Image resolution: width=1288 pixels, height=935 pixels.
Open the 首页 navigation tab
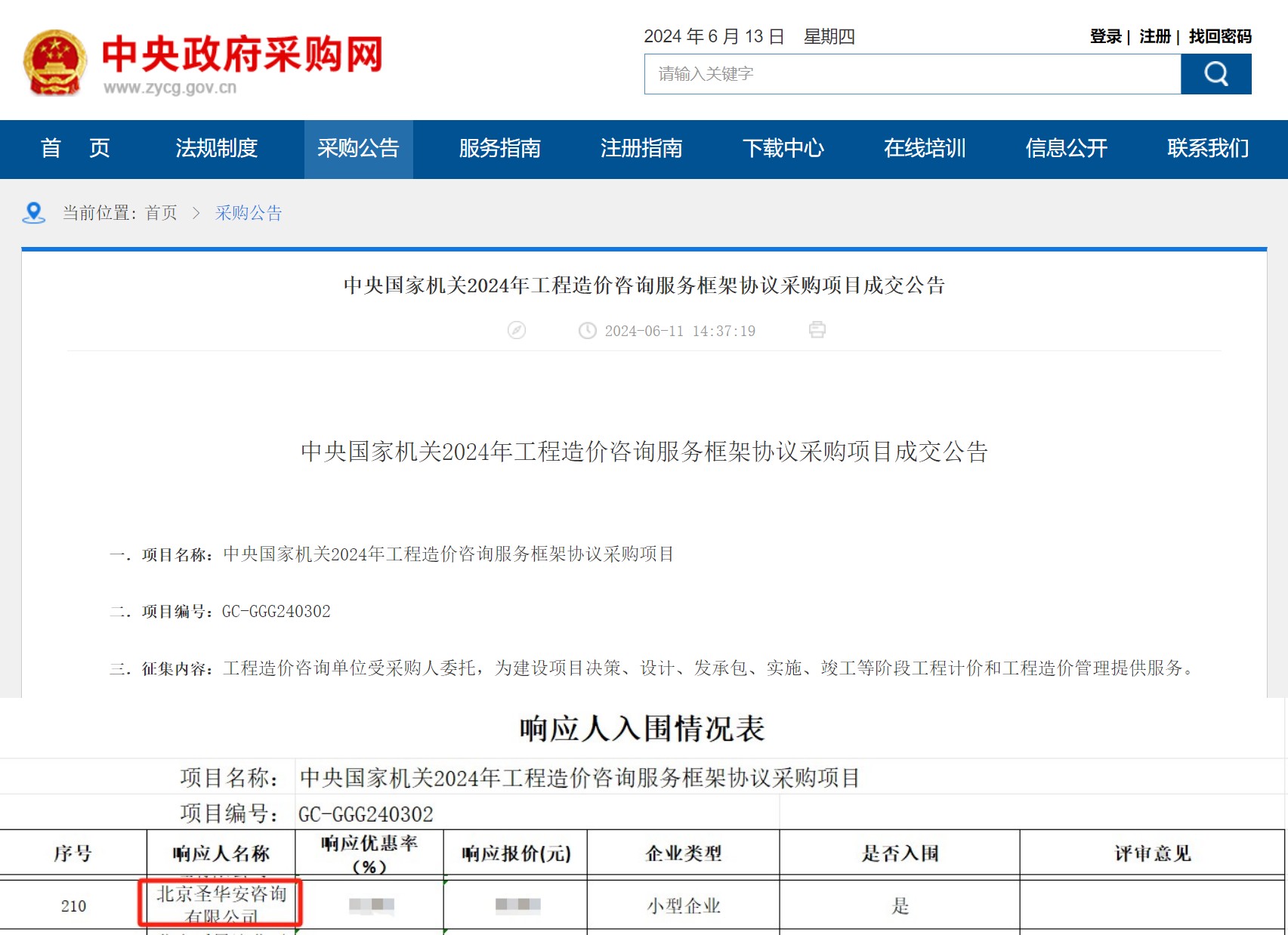[76, 149]
